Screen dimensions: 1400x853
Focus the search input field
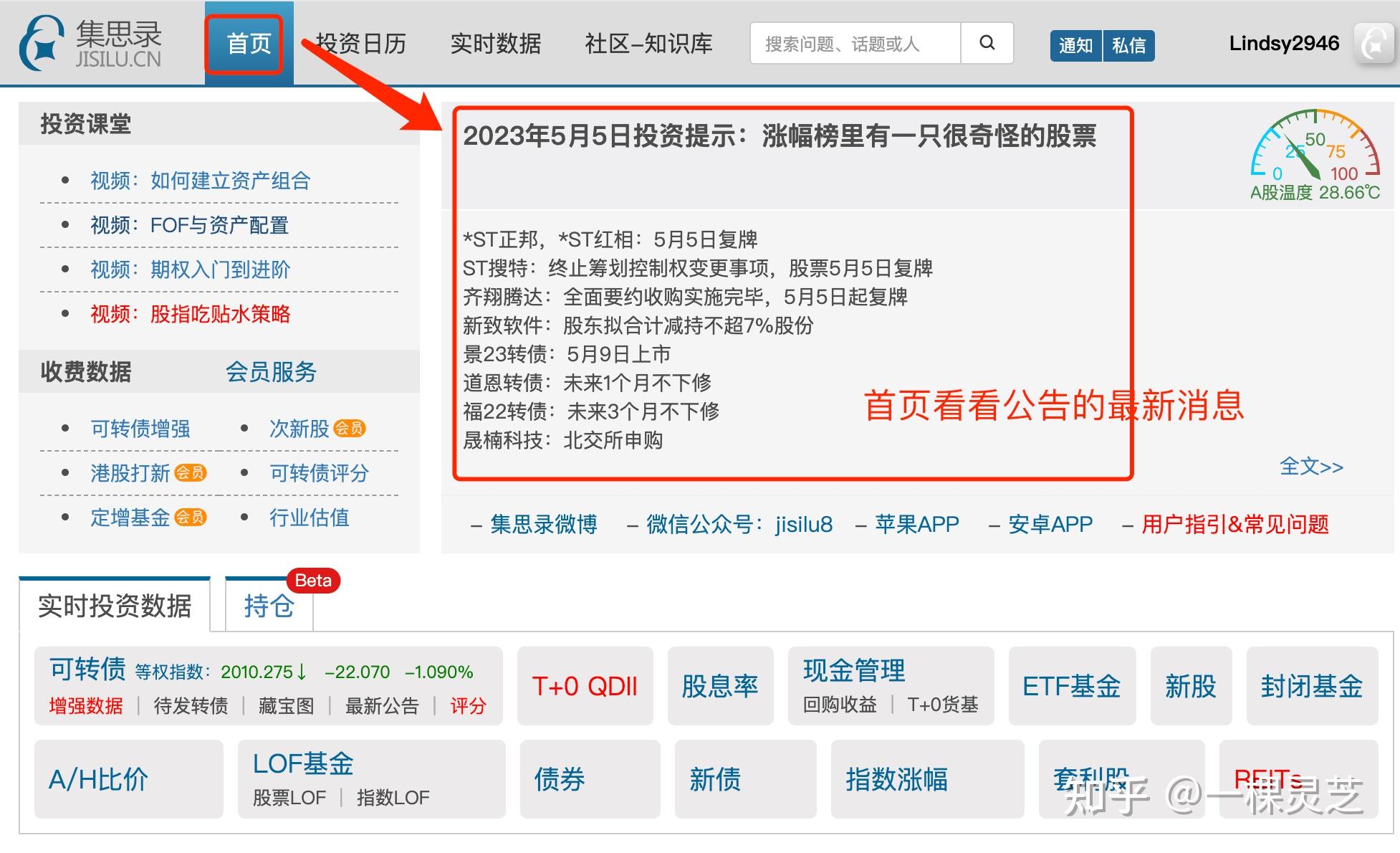pyautogui.click(x=855, y=44)
